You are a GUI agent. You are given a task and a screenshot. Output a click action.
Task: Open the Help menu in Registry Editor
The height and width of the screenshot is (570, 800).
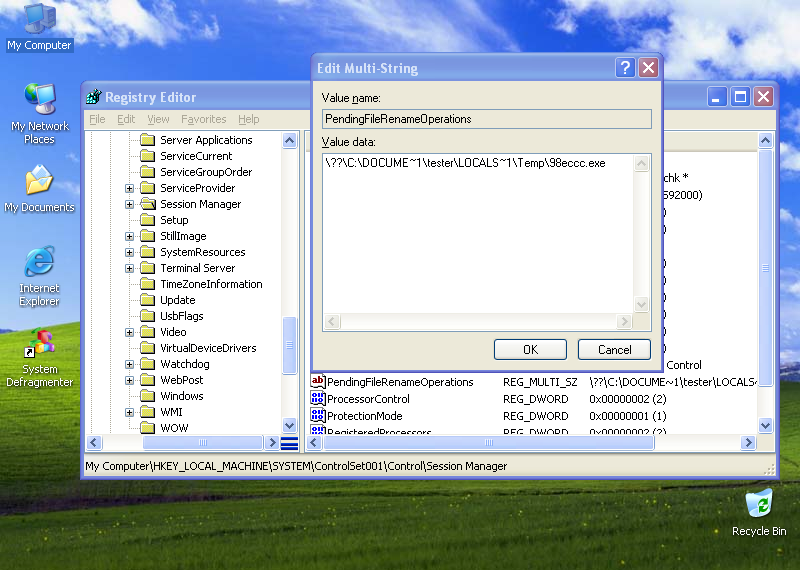click(248, 119)
